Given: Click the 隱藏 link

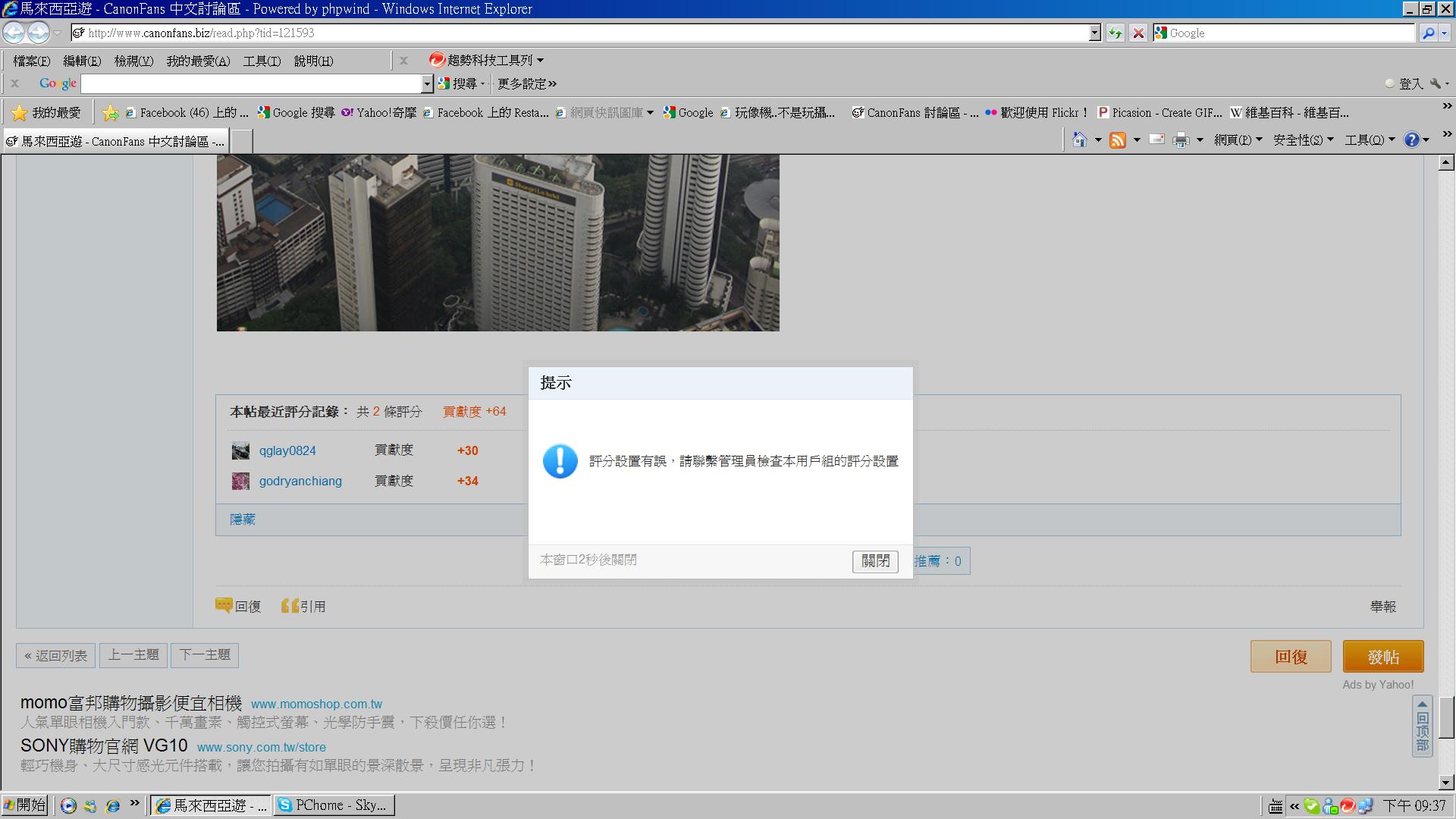Looking at the screenshot, I should (243, 519).
